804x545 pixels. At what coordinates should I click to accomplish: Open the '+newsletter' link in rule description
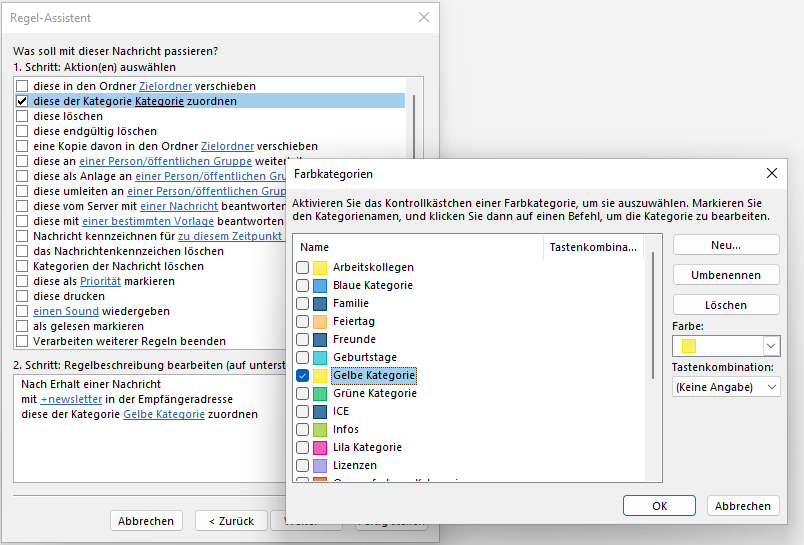[x=73, y=399]
